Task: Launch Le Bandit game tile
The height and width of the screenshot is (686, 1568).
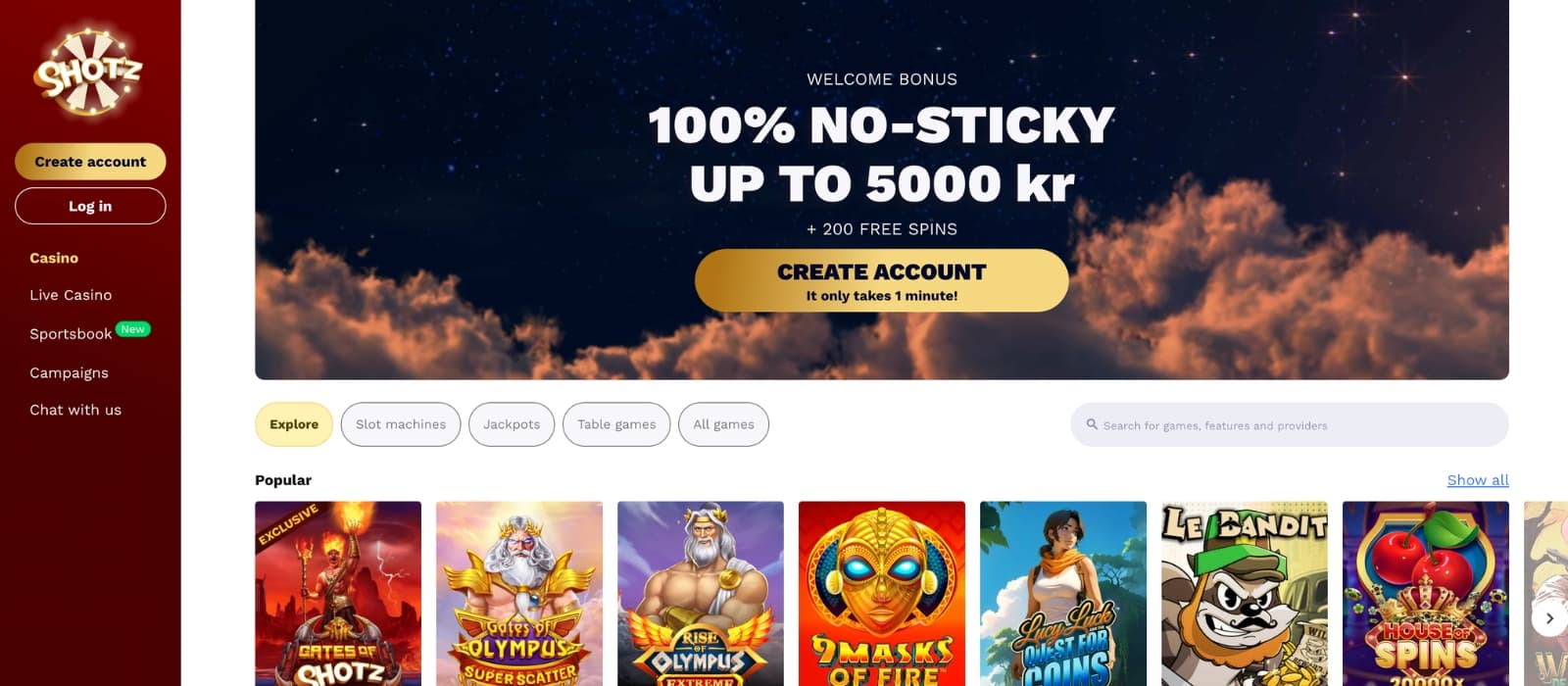Action: click(x=1245, y=594)
